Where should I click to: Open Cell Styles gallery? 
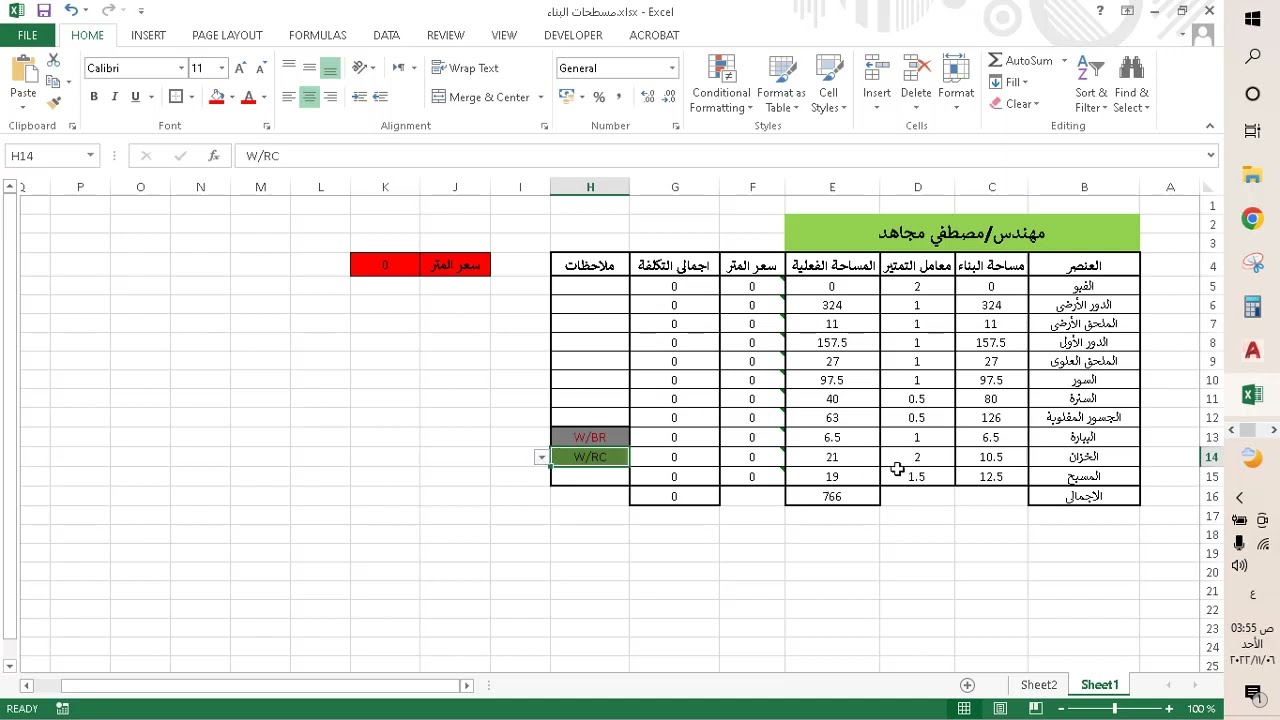point(828,84)
